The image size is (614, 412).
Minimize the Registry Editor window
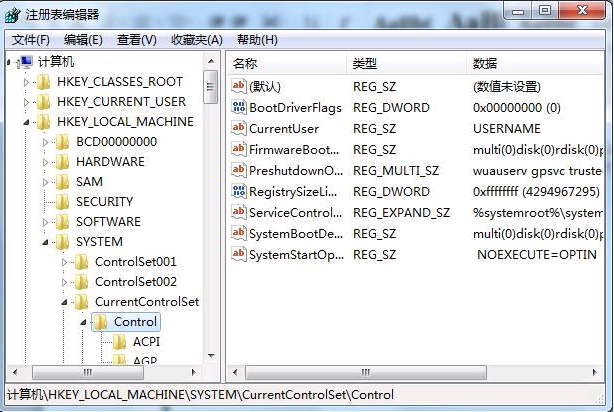(518, 11)
